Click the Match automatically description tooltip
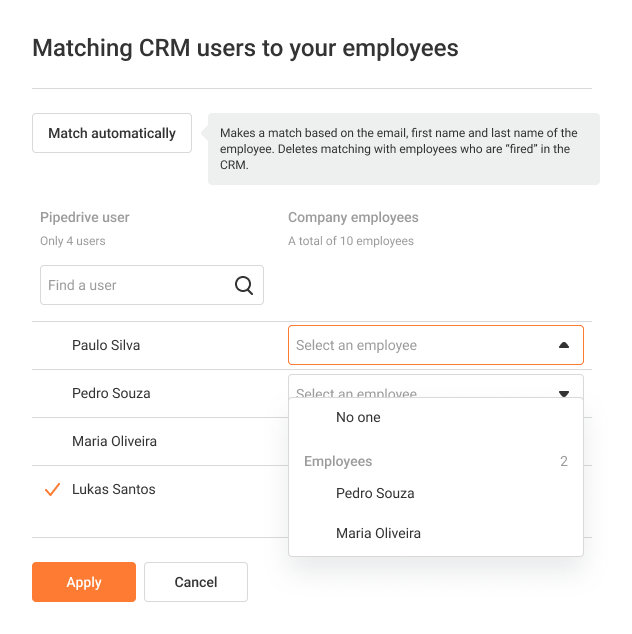This screenshot has height=634, width=632. point(404,149)
